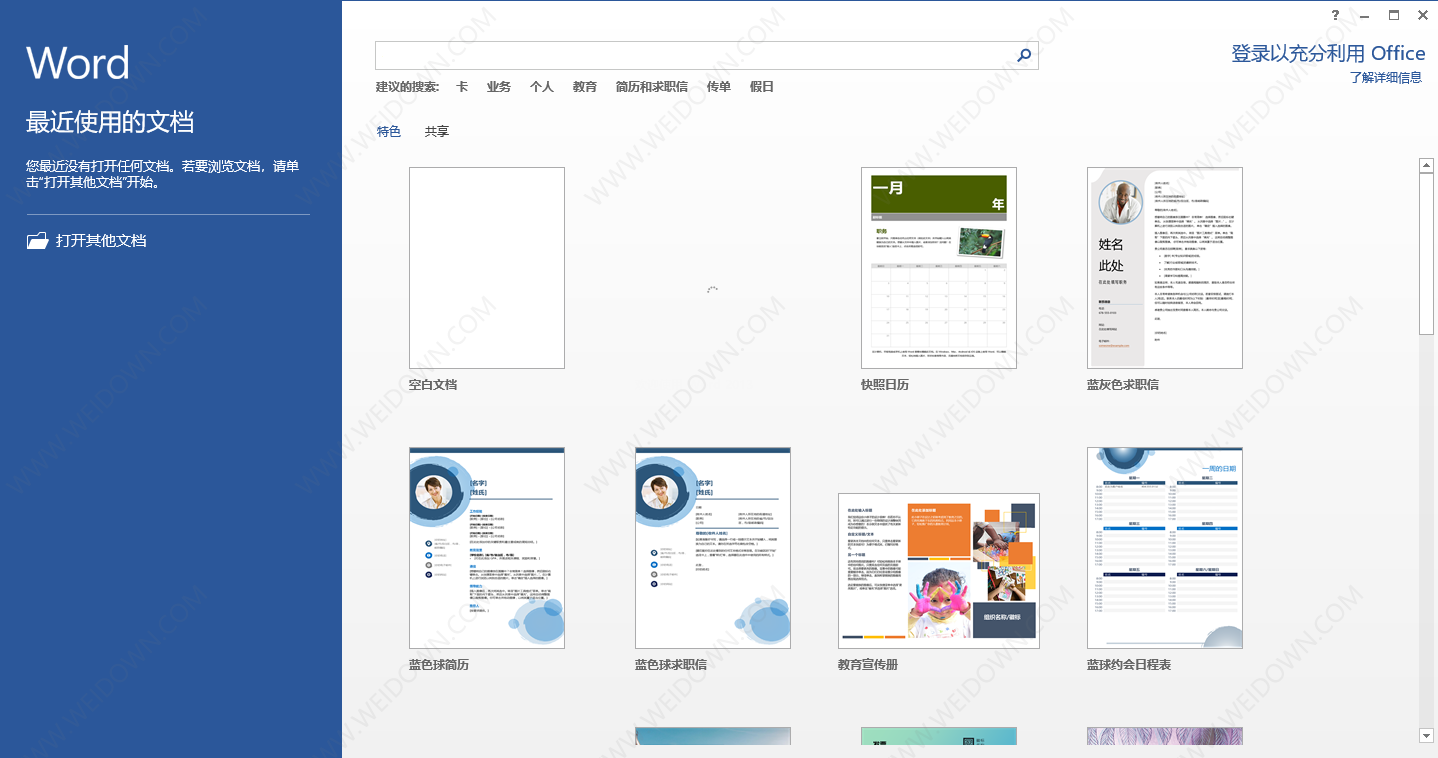This screenshot has width=1438, height=758.
Task: Click the Help question mark icon
Action: 1335,15
